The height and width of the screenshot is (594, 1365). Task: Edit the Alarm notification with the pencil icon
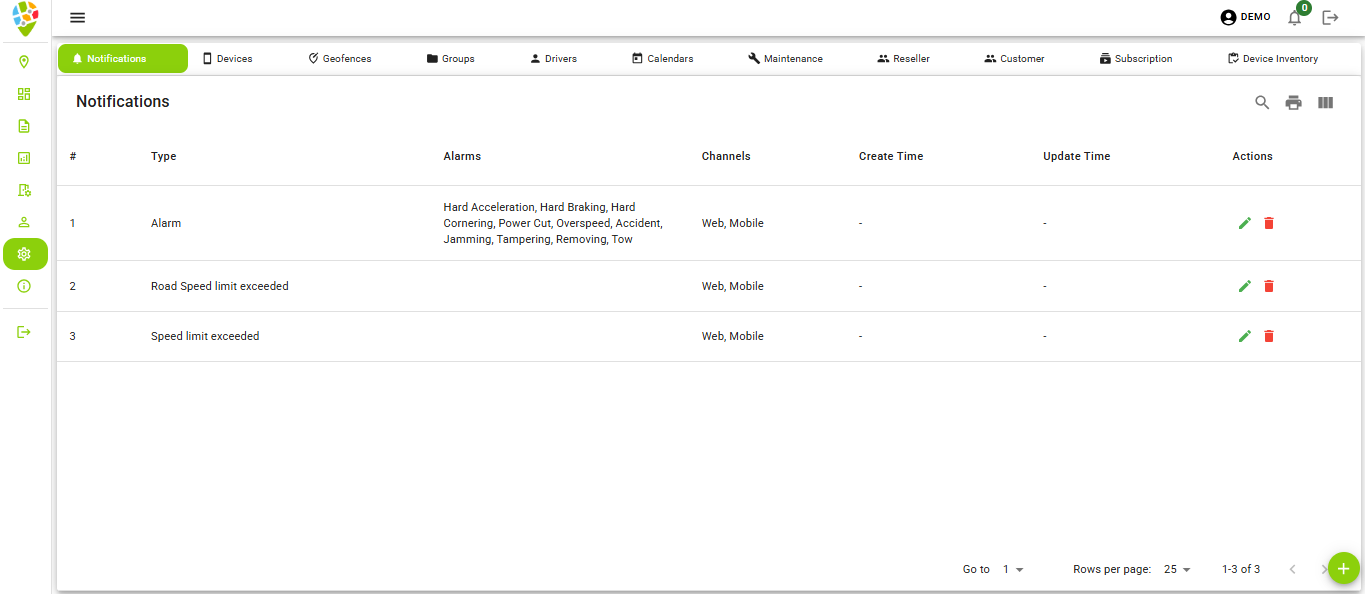(x=1244, y=223)
